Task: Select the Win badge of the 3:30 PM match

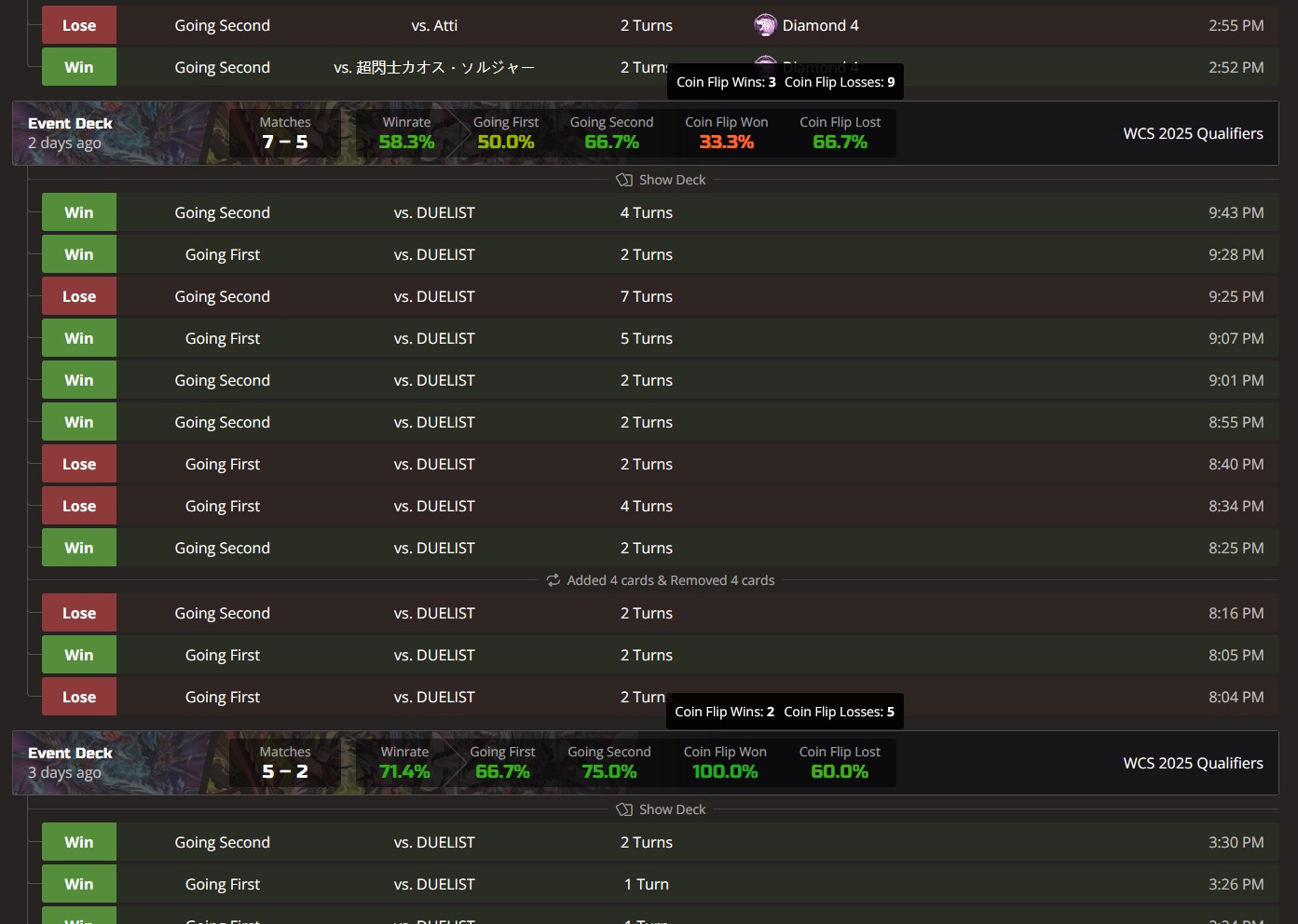Action: pos(79,842)
